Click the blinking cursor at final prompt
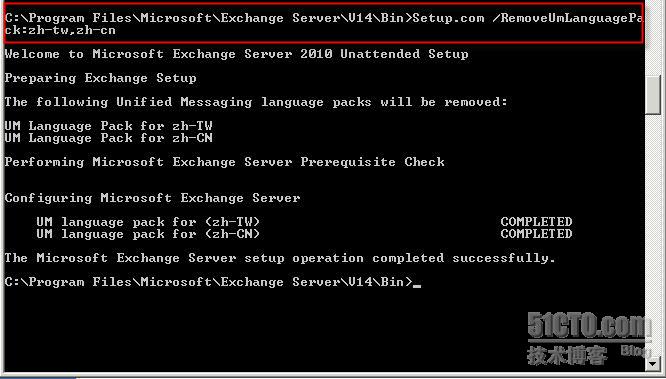 click(x=417, y=286)
